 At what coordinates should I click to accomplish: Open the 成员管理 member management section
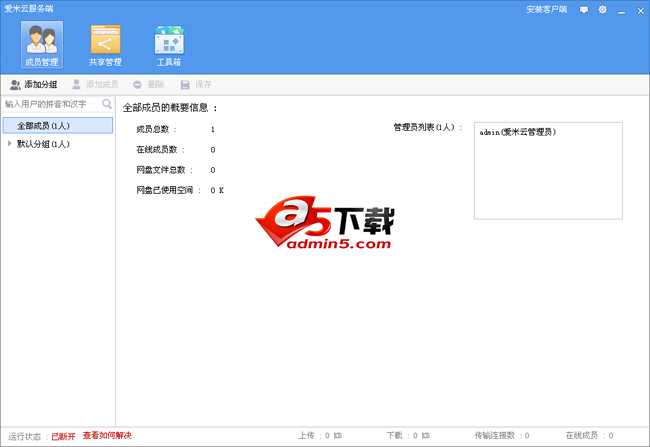(x=42, y=45)
